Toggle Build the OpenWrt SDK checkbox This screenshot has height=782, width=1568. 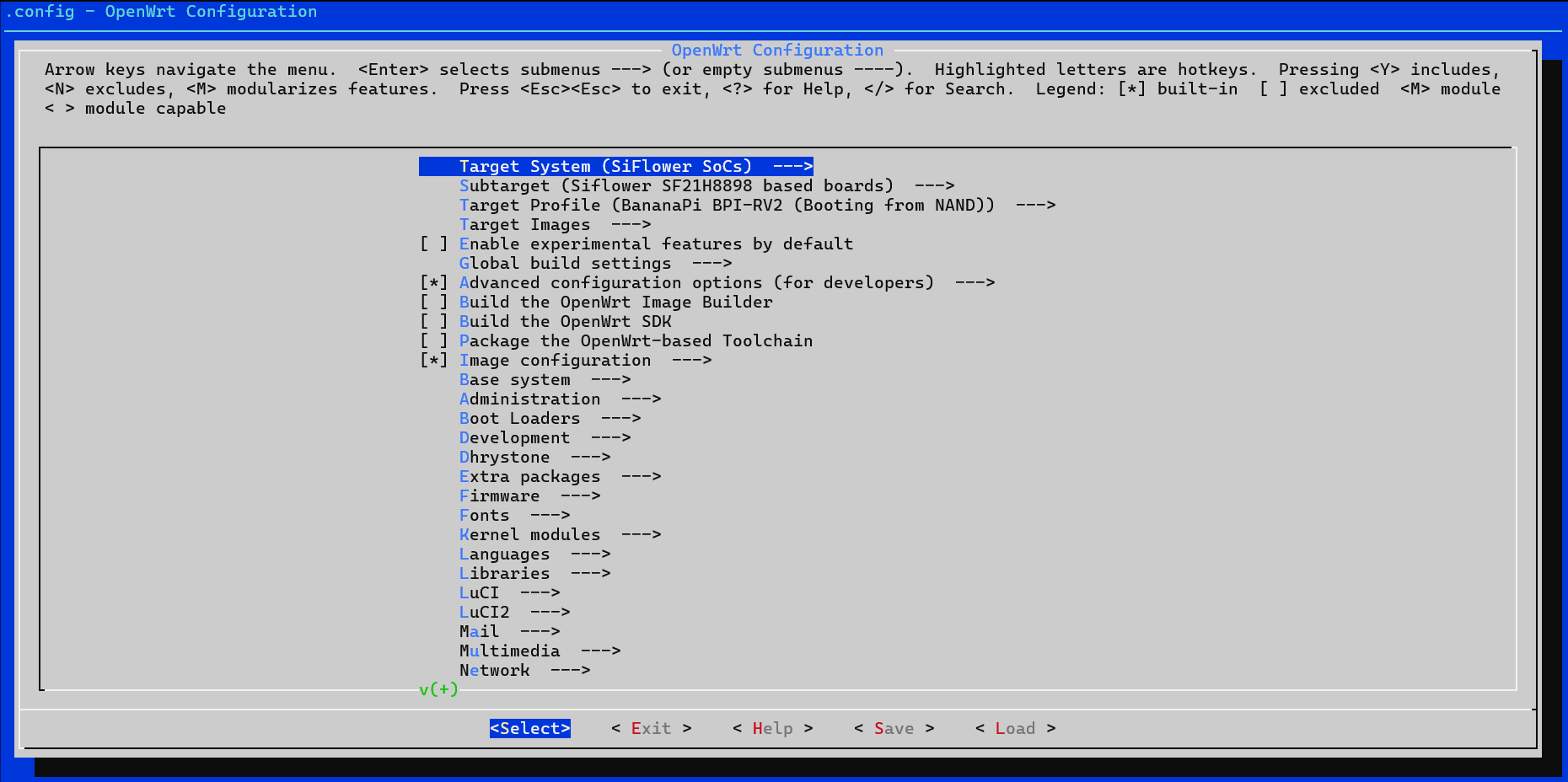click(x=434, y=322)
